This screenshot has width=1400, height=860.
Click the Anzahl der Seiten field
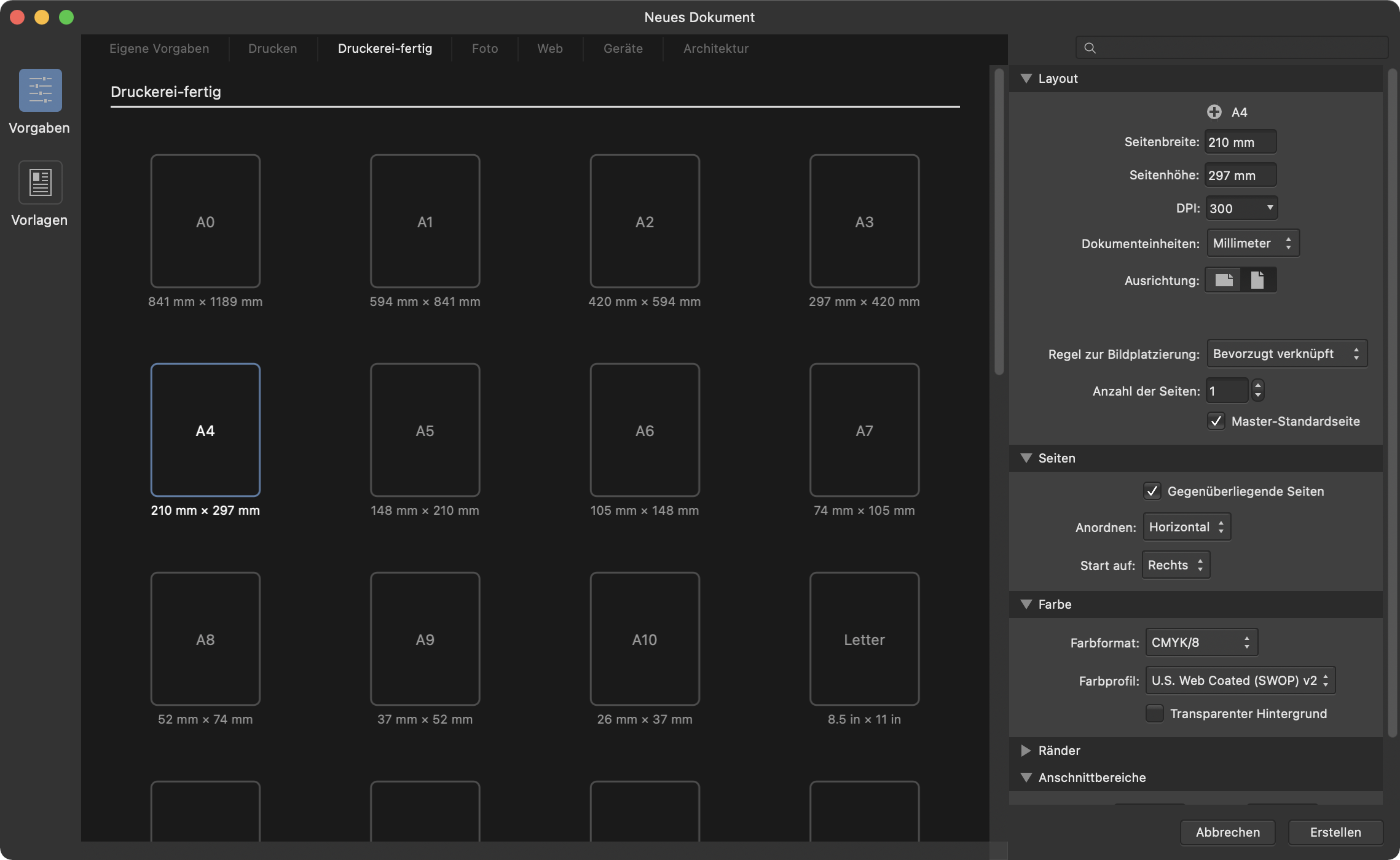[x=1227, y=391]
